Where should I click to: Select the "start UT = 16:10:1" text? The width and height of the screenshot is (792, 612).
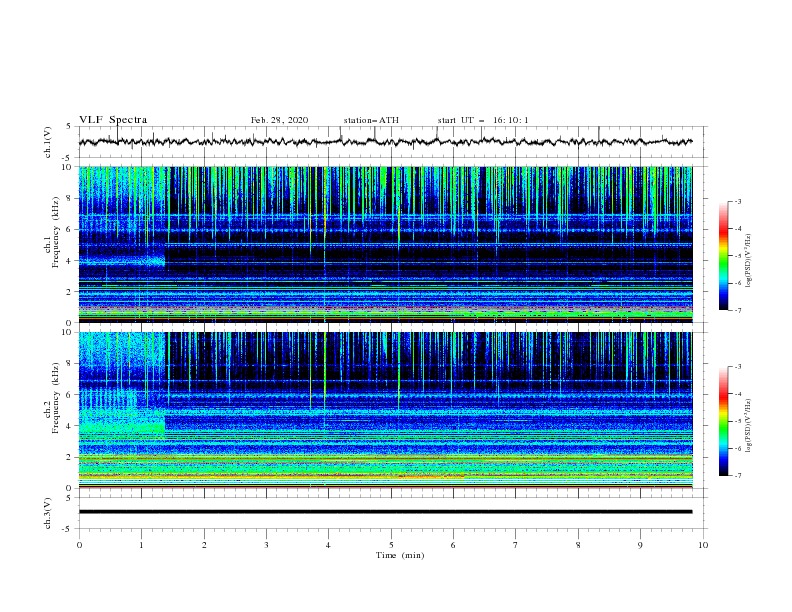tap(483, 120)
